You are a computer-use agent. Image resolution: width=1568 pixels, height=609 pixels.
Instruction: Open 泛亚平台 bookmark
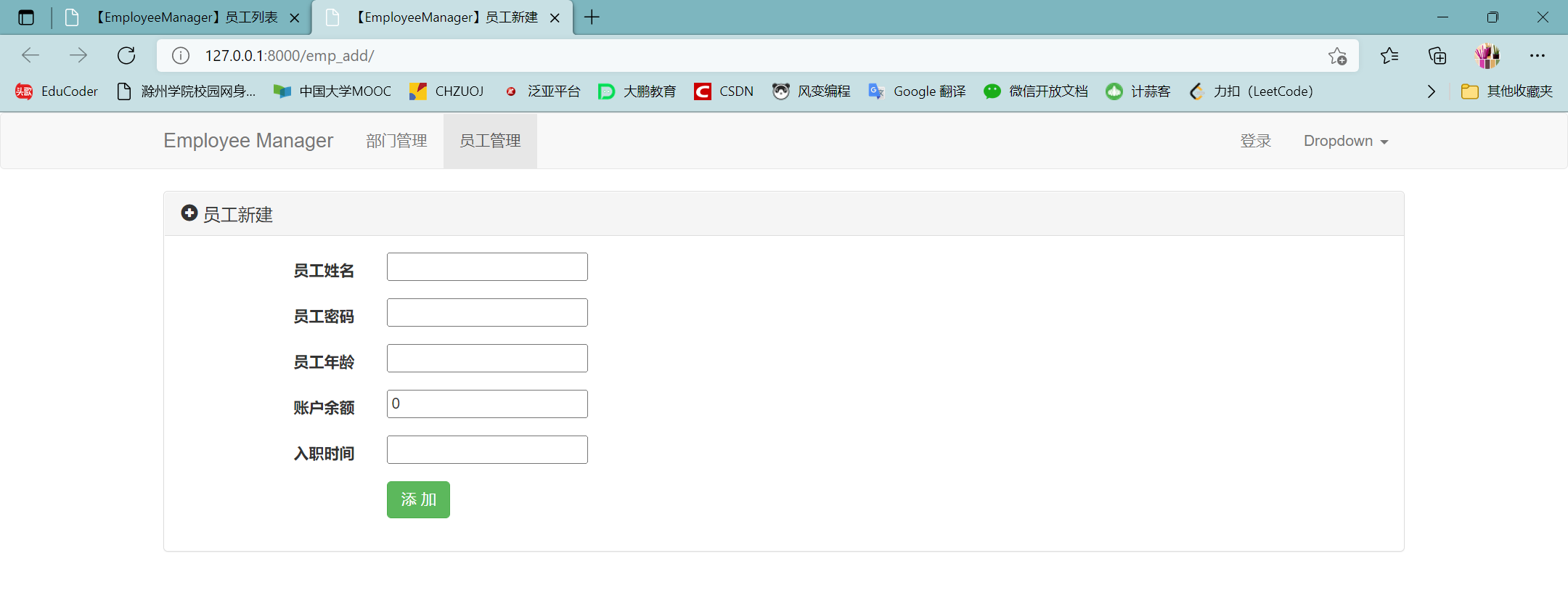[542, 91]
